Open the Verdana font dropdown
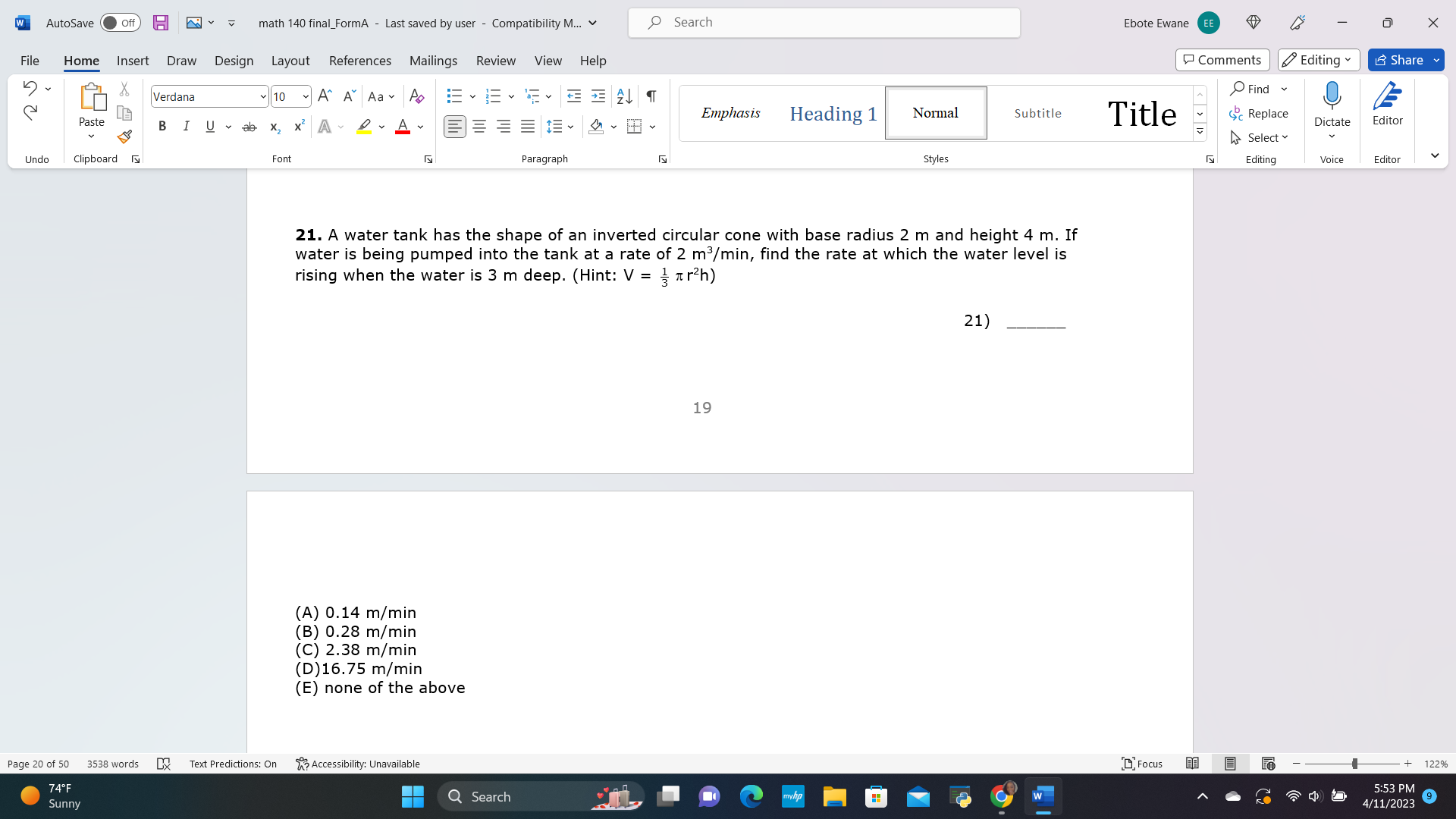1456x819 pixels. point(262,96)
